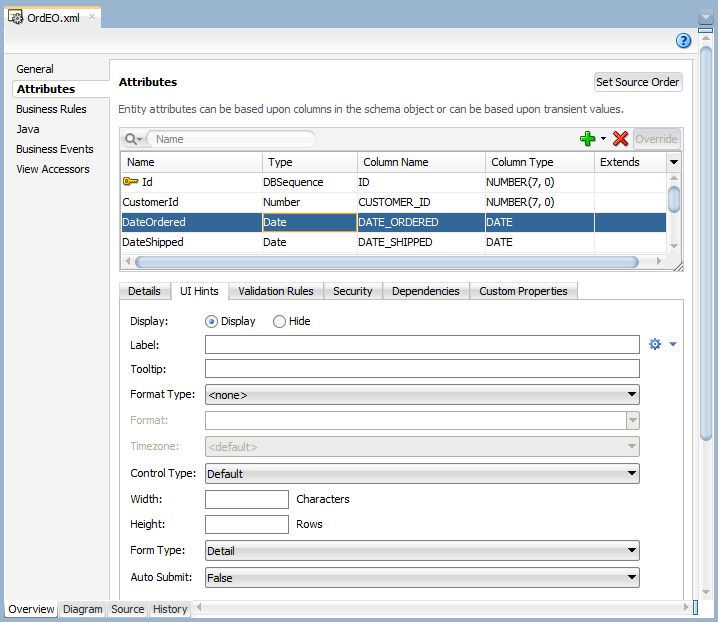Select the DateOrdered attribute row
Viewport: 718px width, 622px height.
394,222
